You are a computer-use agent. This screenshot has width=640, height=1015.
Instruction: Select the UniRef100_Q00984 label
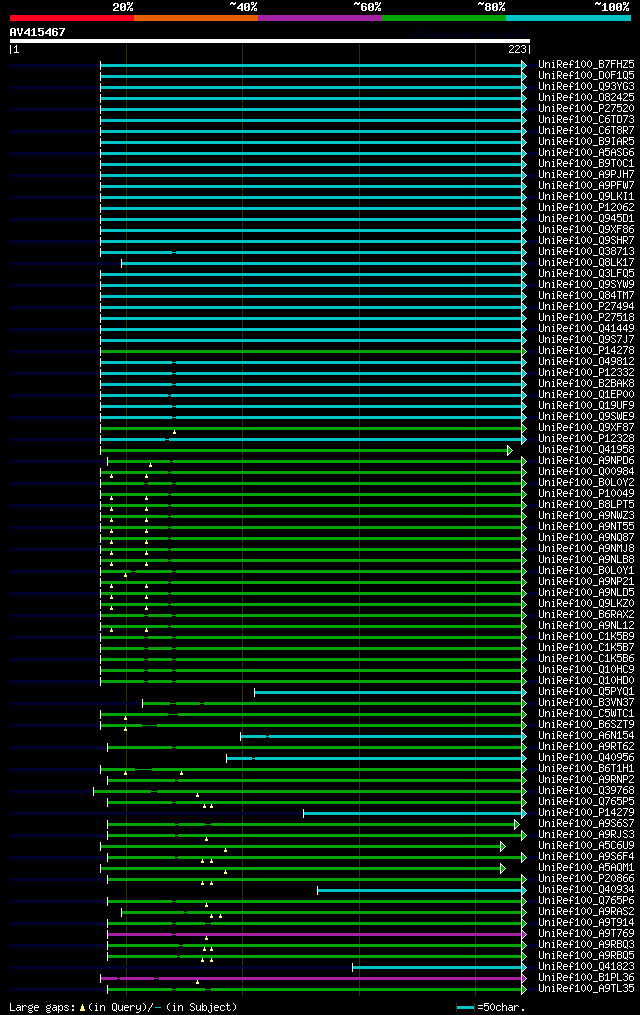click(586, 472)
